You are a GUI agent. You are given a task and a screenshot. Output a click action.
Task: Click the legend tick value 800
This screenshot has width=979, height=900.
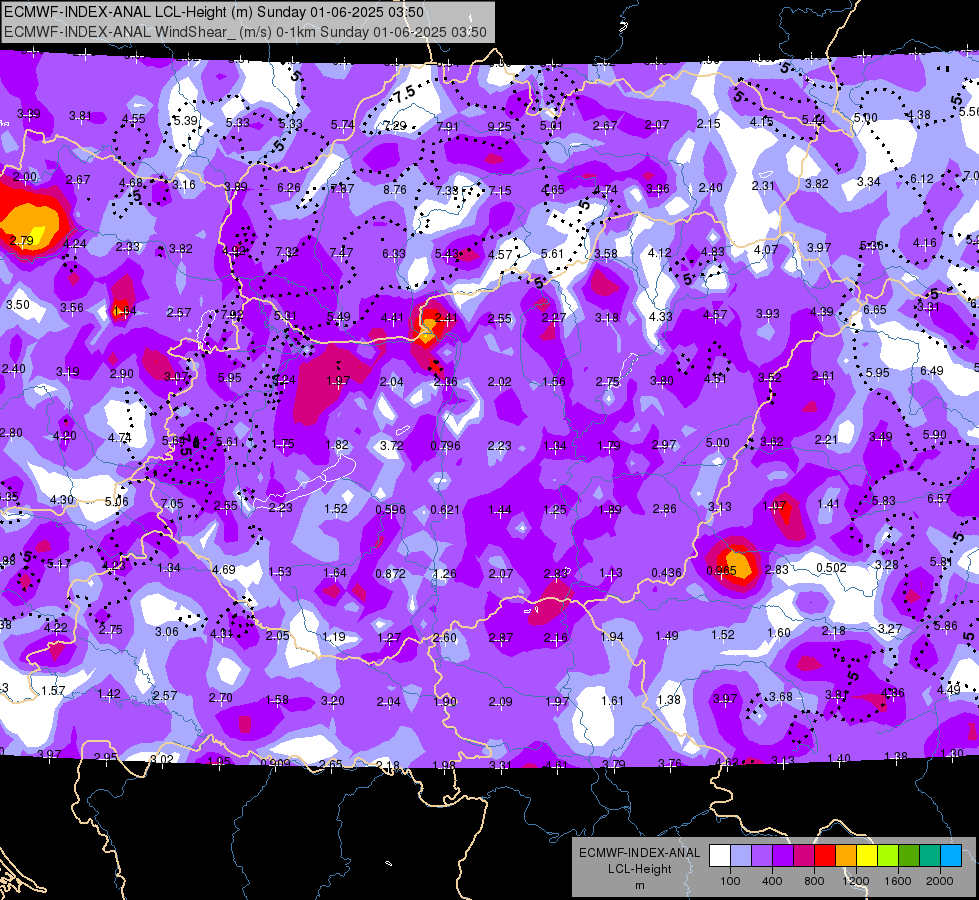pos(814,881)
